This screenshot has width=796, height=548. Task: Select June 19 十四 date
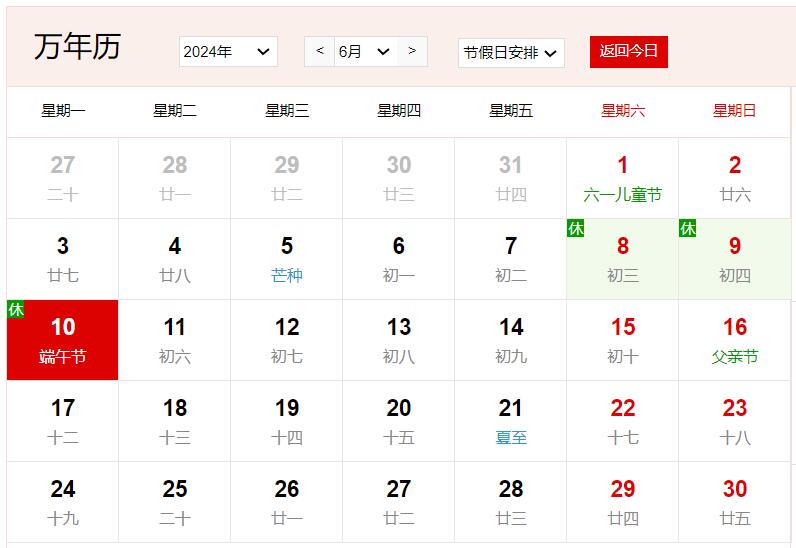click(x=287, y=421)
